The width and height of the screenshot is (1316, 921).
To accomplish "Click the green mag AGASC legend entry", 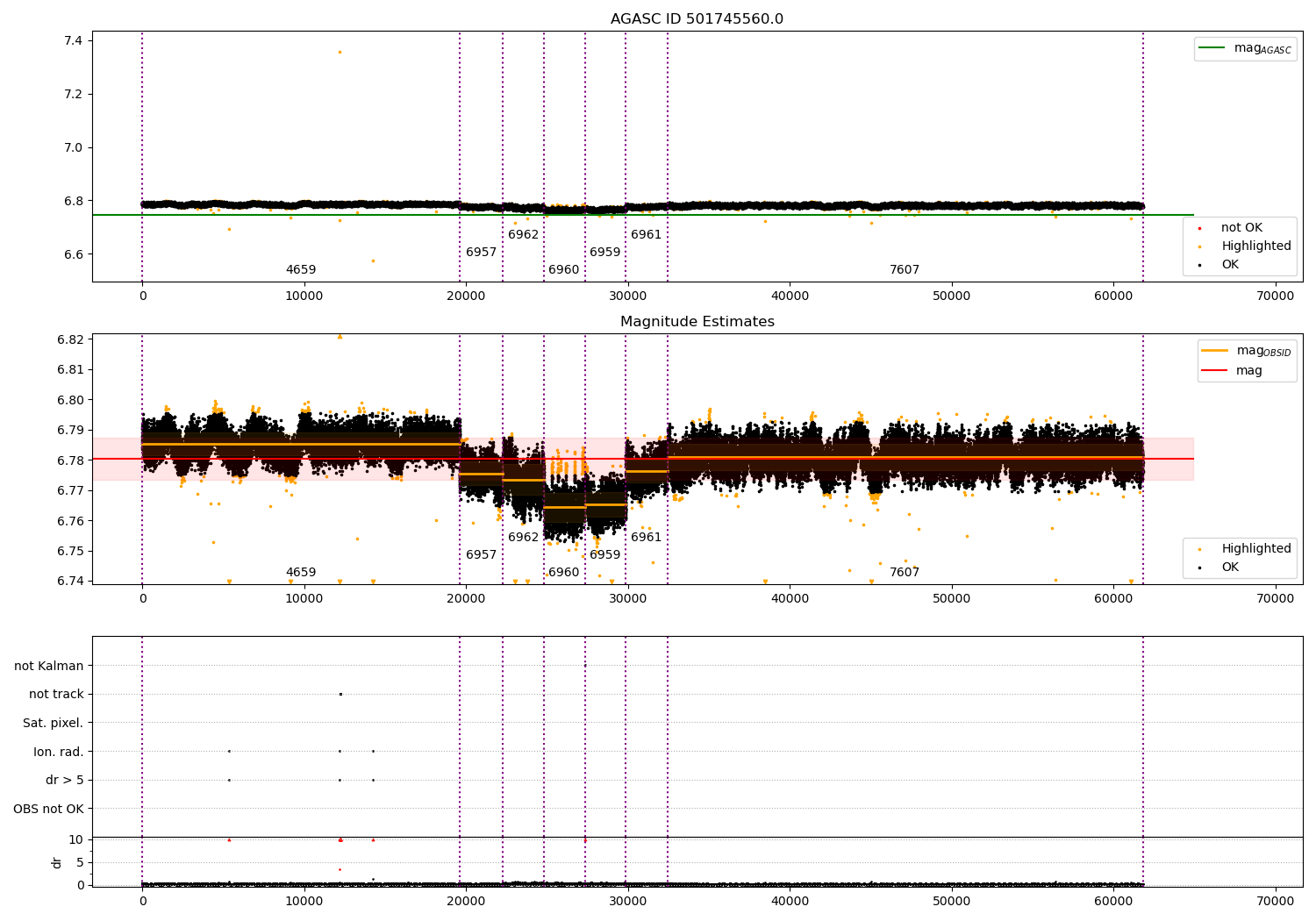I will [x=1245, y=48].
